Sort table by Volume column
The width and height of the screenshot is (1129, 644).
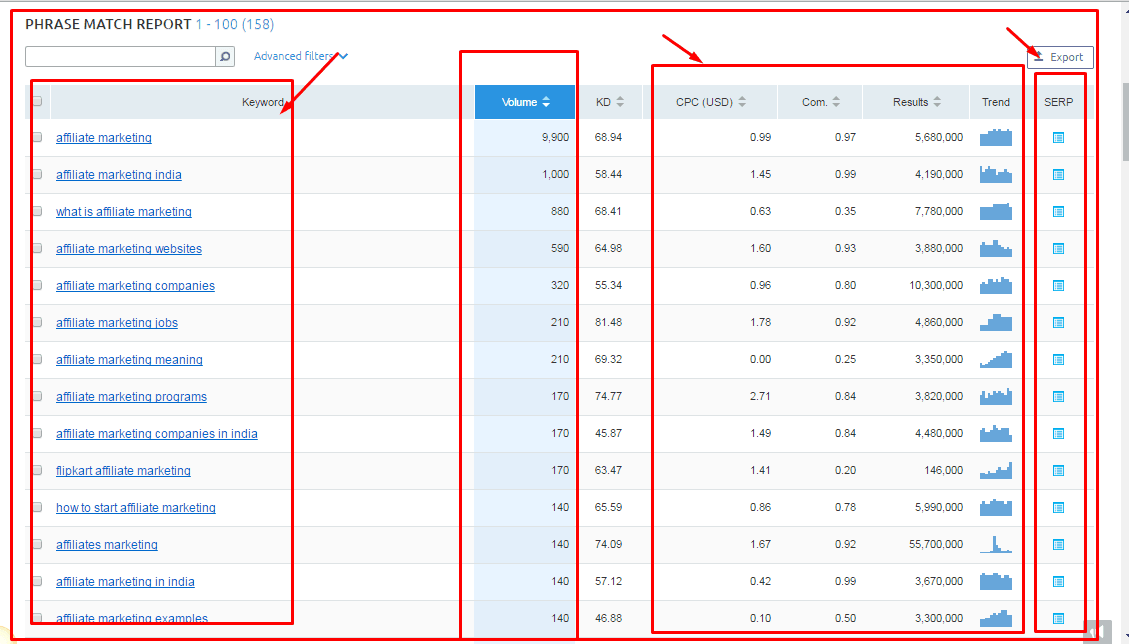[x=525, y=102]
